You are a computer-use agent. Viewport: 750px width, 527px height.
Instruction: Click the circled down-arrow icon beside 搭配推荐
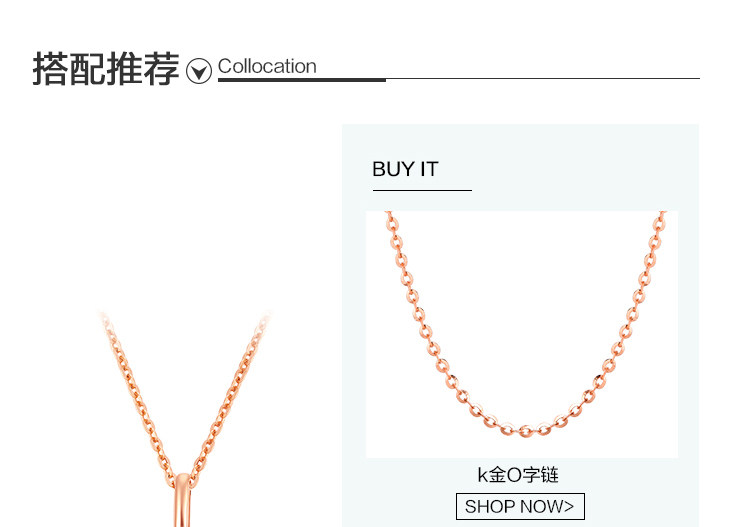pos(199,71)
